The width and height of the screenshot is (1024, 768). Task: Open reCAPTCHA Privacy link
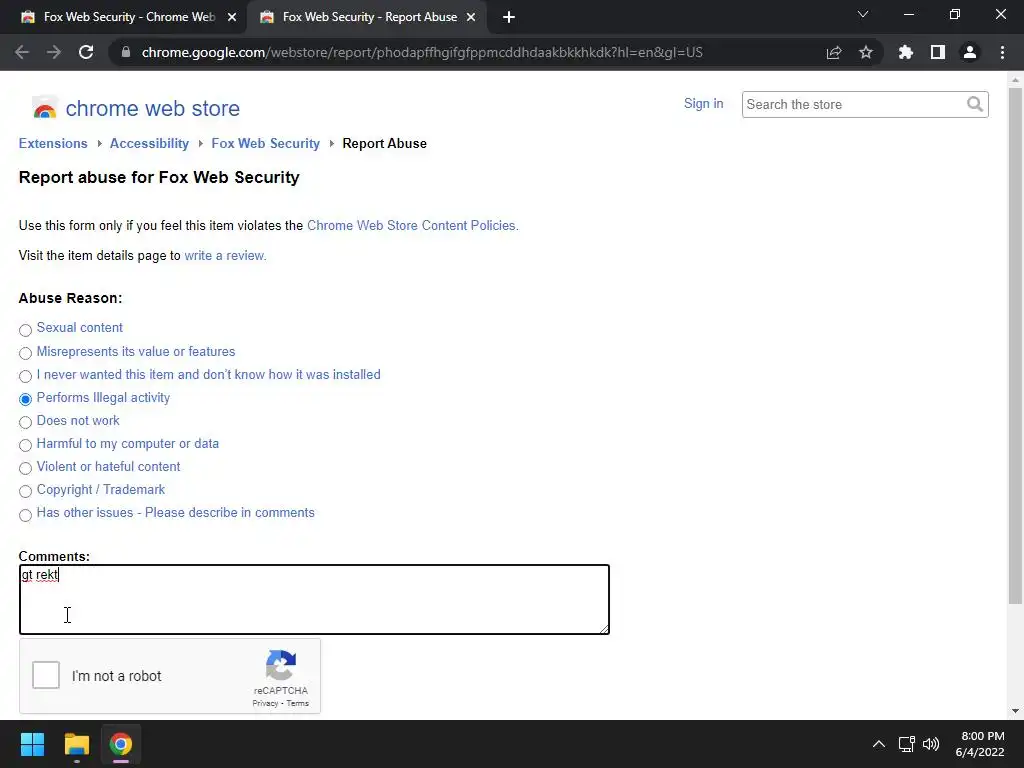265,703
